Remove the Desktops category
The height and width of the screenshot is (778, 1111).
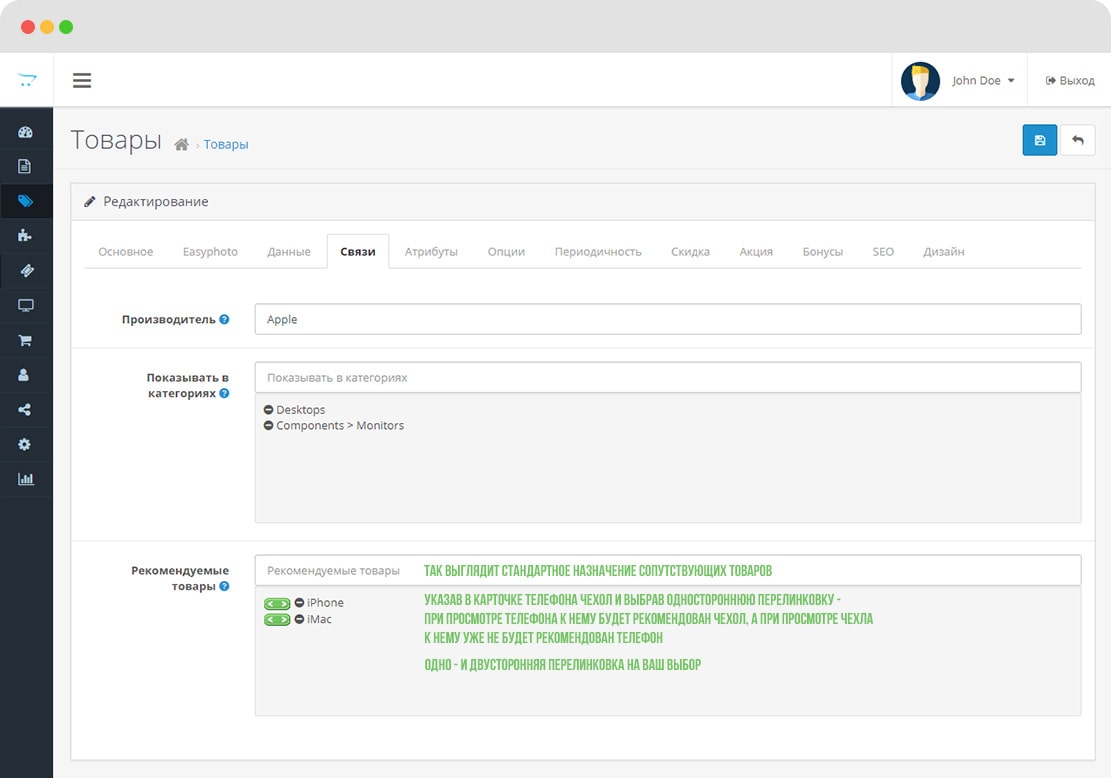269,410
